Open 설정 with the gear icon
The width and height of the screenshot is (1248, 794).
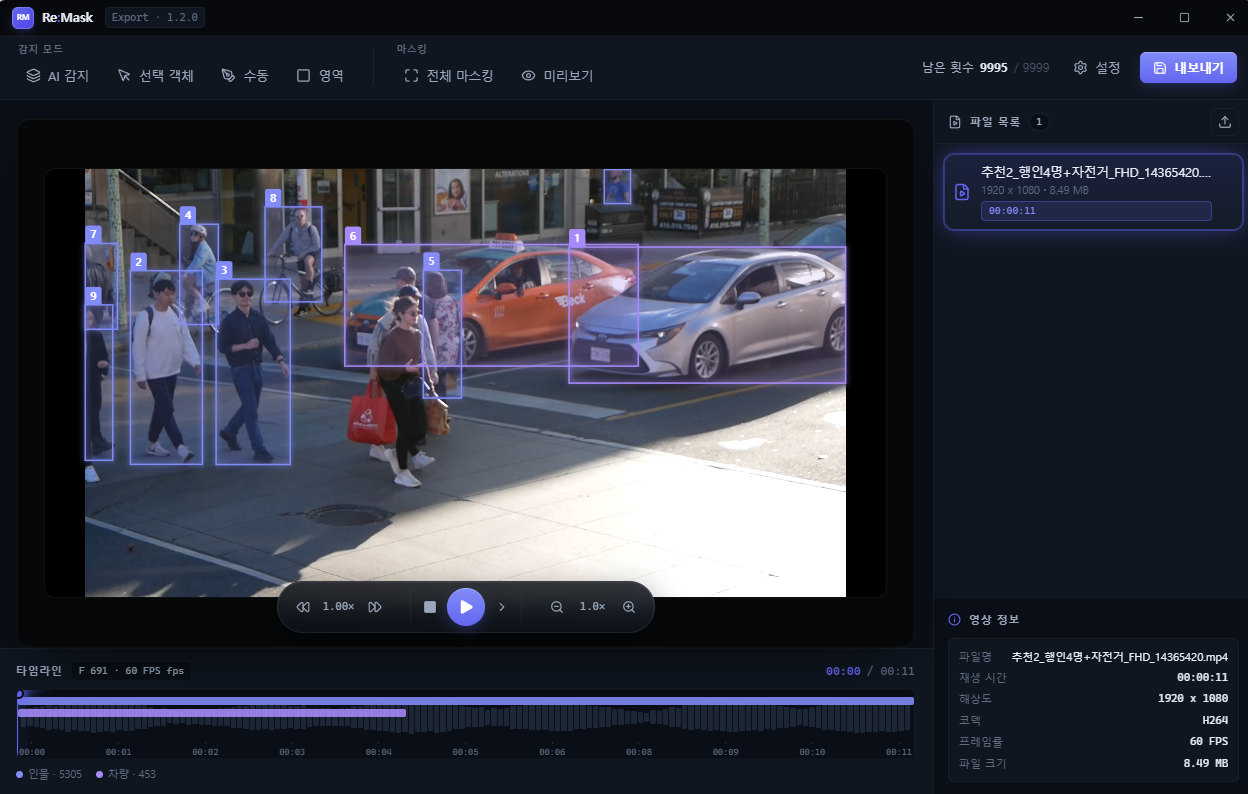pos(1097,67)
